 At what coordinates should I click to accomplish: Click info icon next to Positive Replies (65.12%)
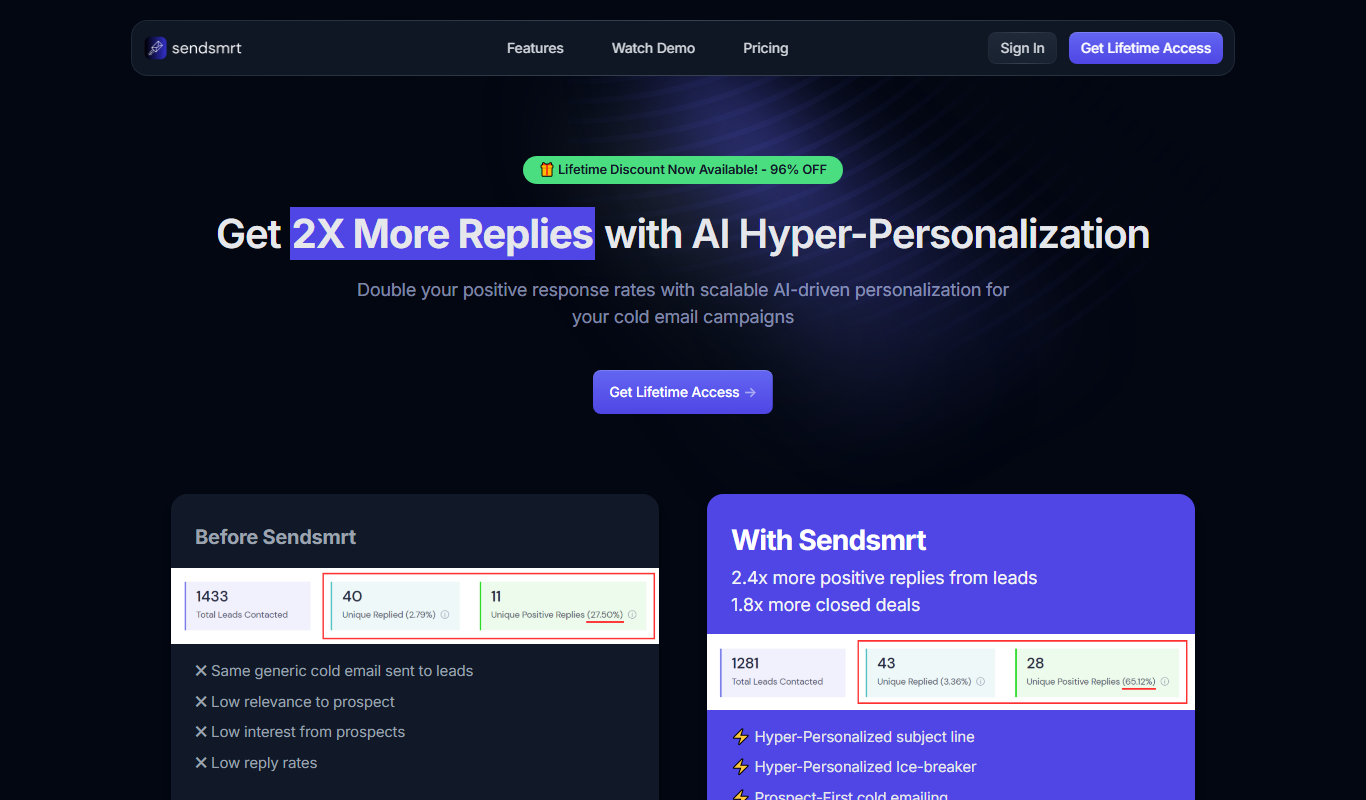click(x=1165, y=682)
